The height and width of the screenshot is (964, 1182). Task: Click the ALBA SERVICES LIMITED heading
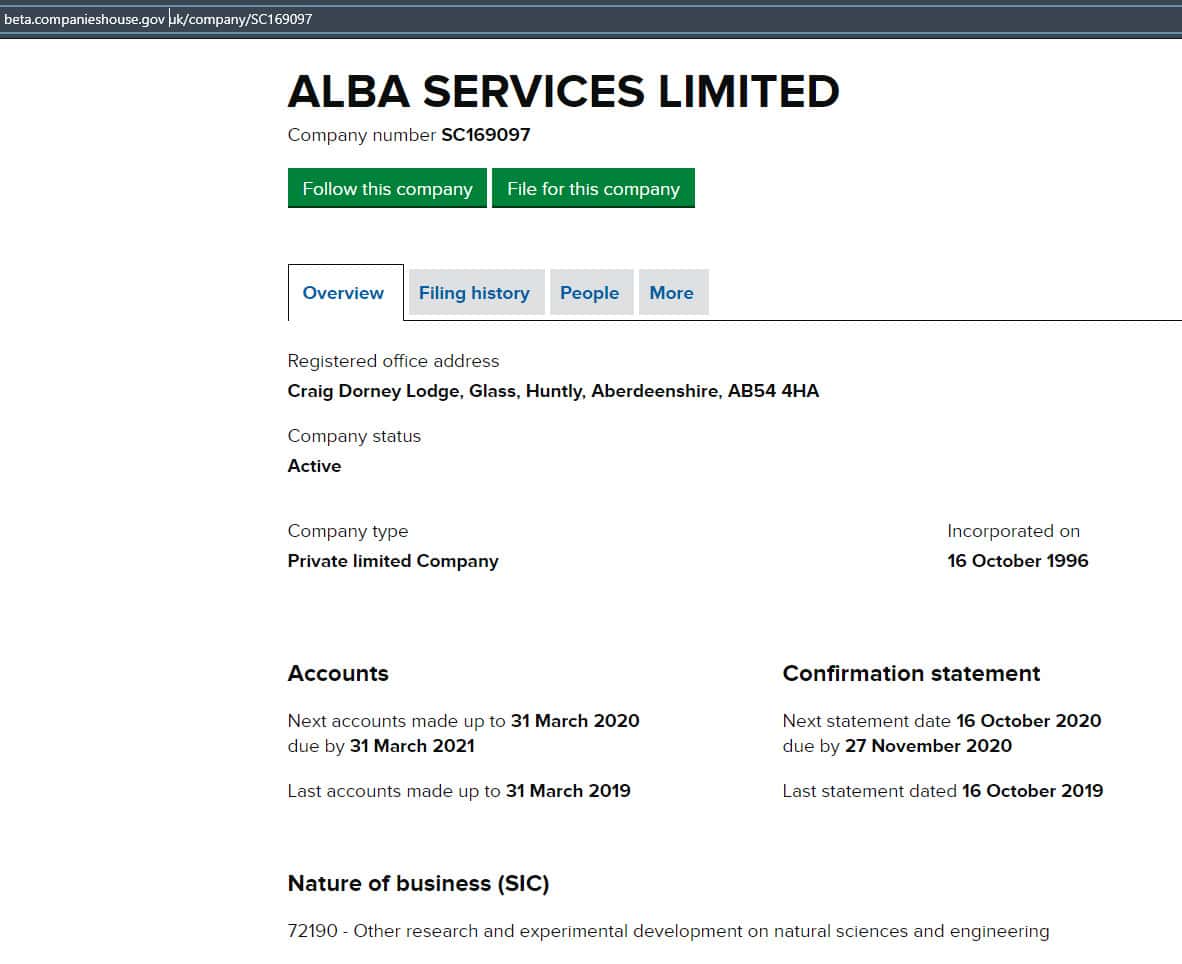[563, 92]
